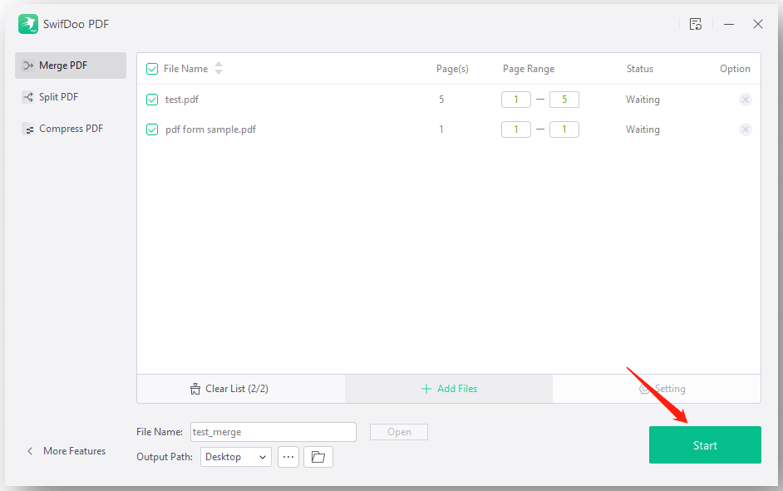This screenshot has width=783, height=491.
Task: Edit pdf form sample.pdf end page field
Action: coord(564,130)
